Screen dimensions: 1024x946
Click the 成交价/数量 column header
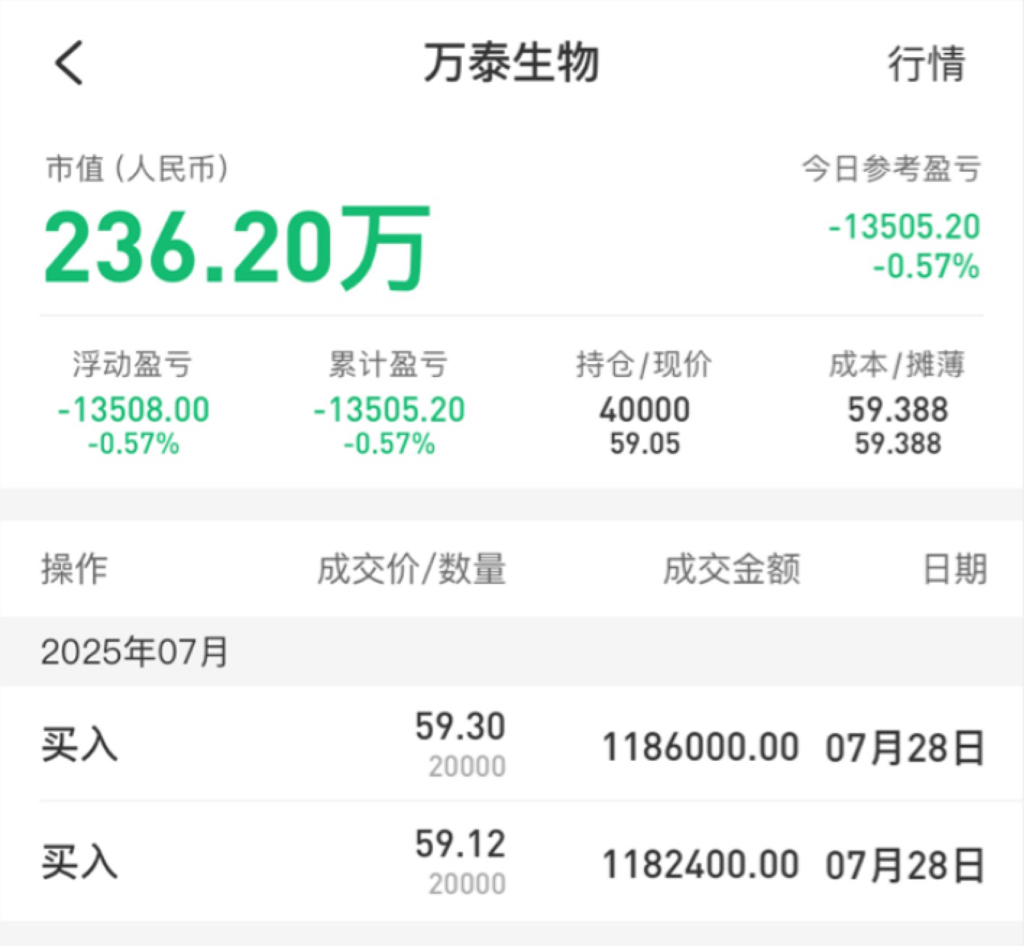coord(412,568)
